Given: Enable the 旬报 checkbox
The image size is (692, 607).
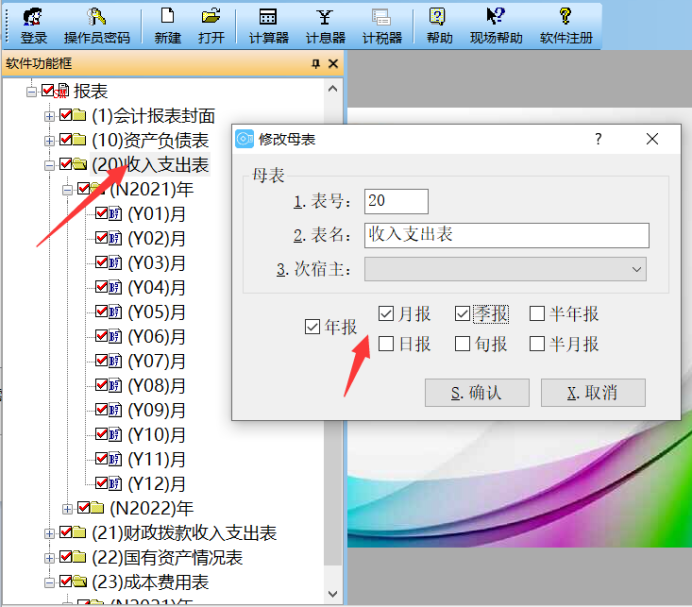Looking at the screenshot, I should [x=462, y=343].
